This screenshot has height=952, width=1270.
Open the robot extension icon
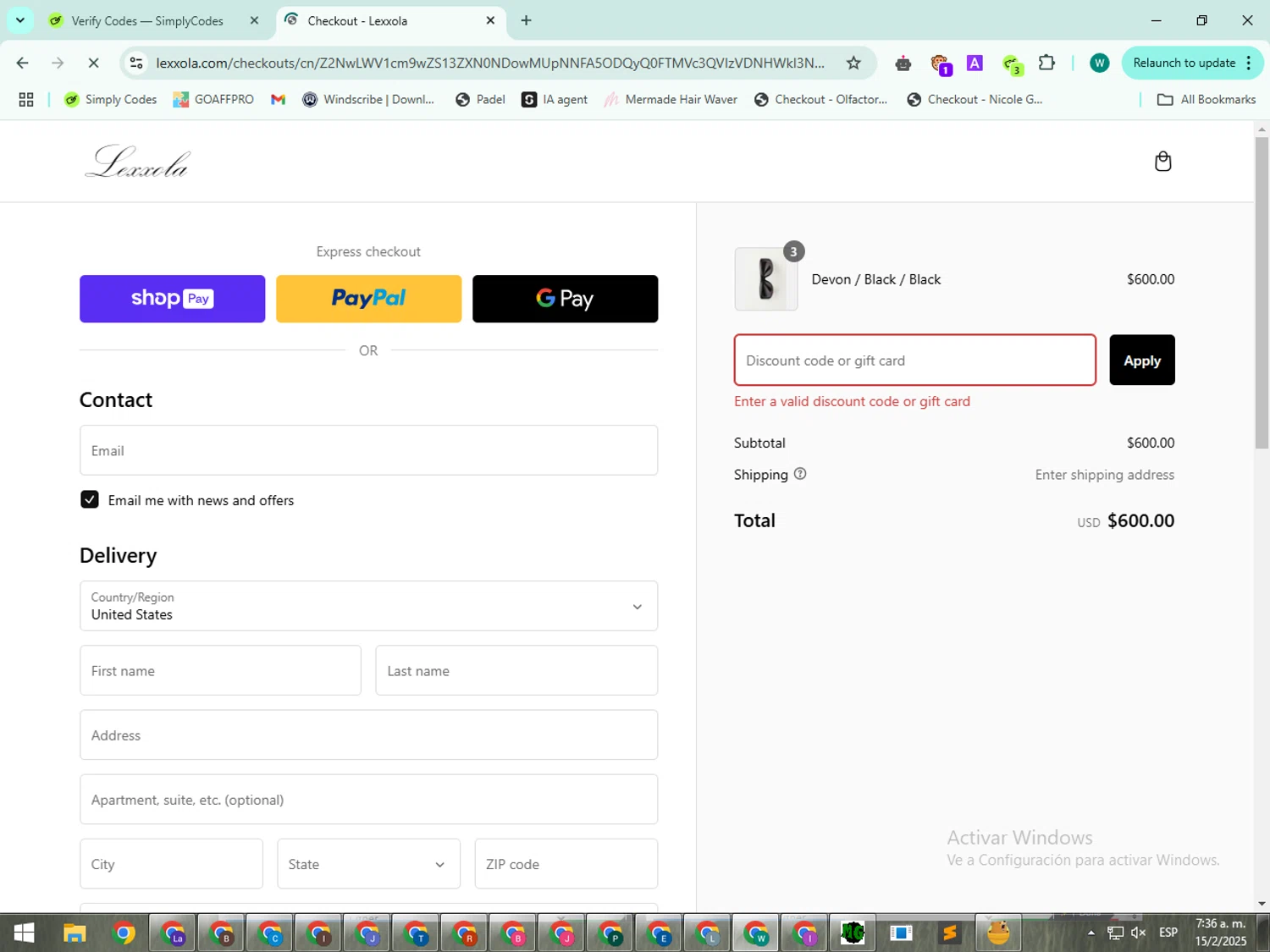(x=903, y=63)
